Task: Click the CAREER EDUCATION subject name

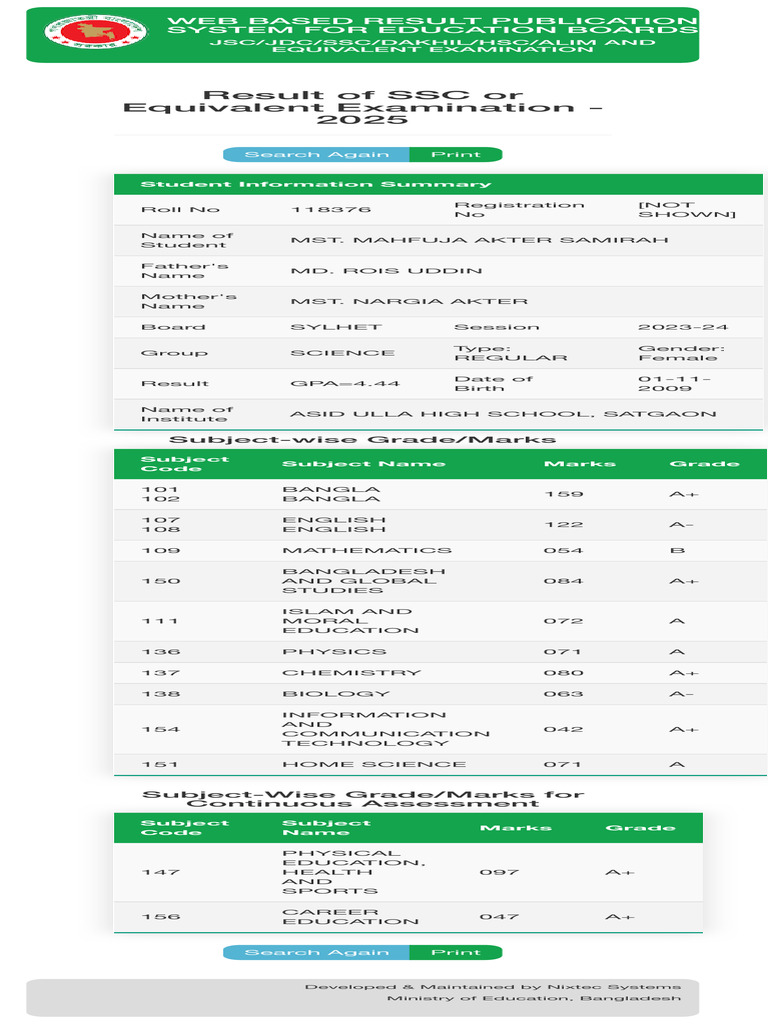Action: (350, 917)
